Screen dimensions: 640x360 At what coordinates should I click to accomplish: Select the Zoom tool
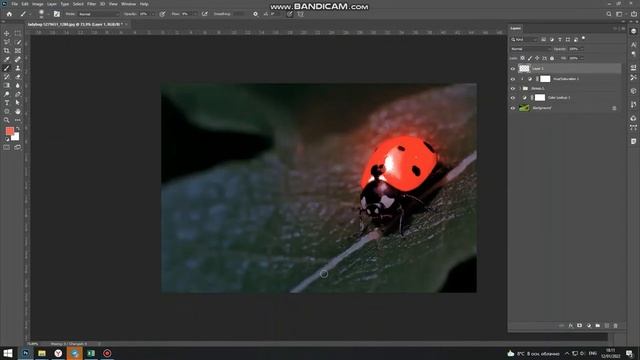click(7, 120)
